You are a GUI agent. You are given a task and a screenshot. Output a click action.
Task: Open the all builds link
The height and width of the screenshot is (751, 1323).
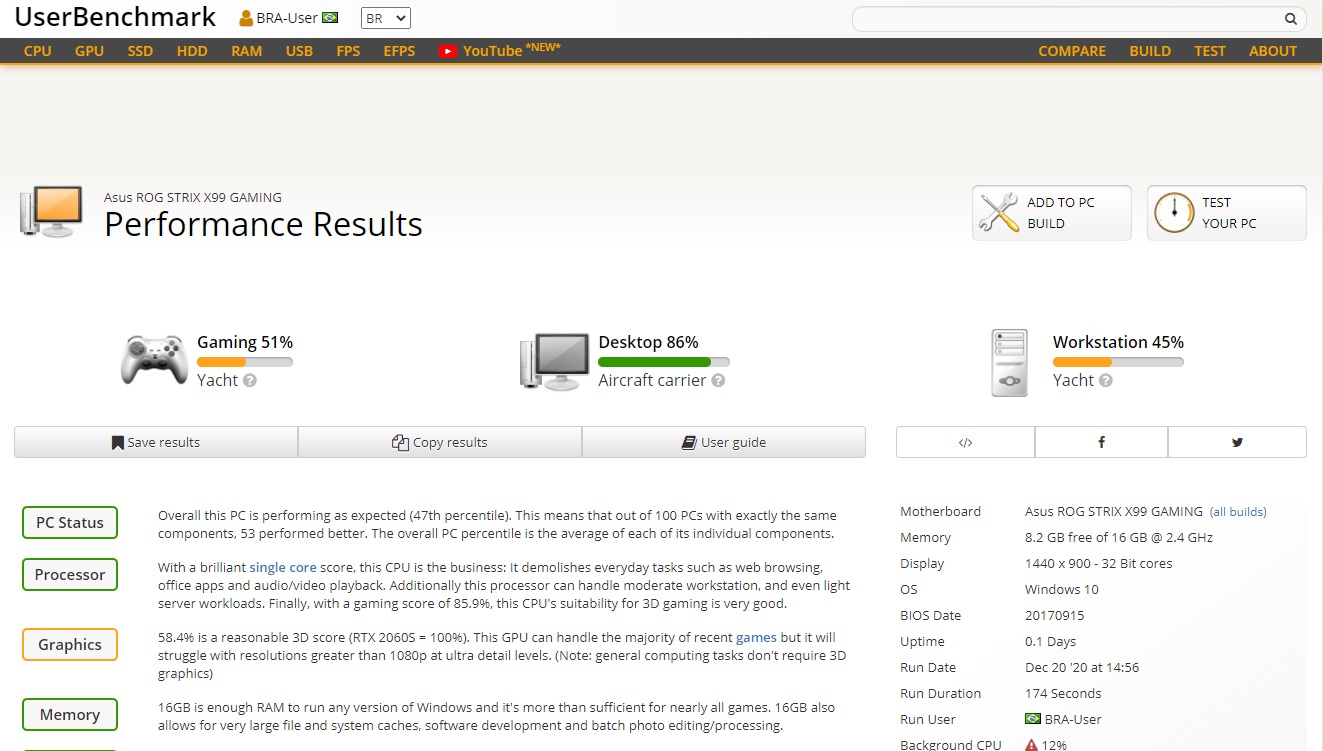(1238, 512)
